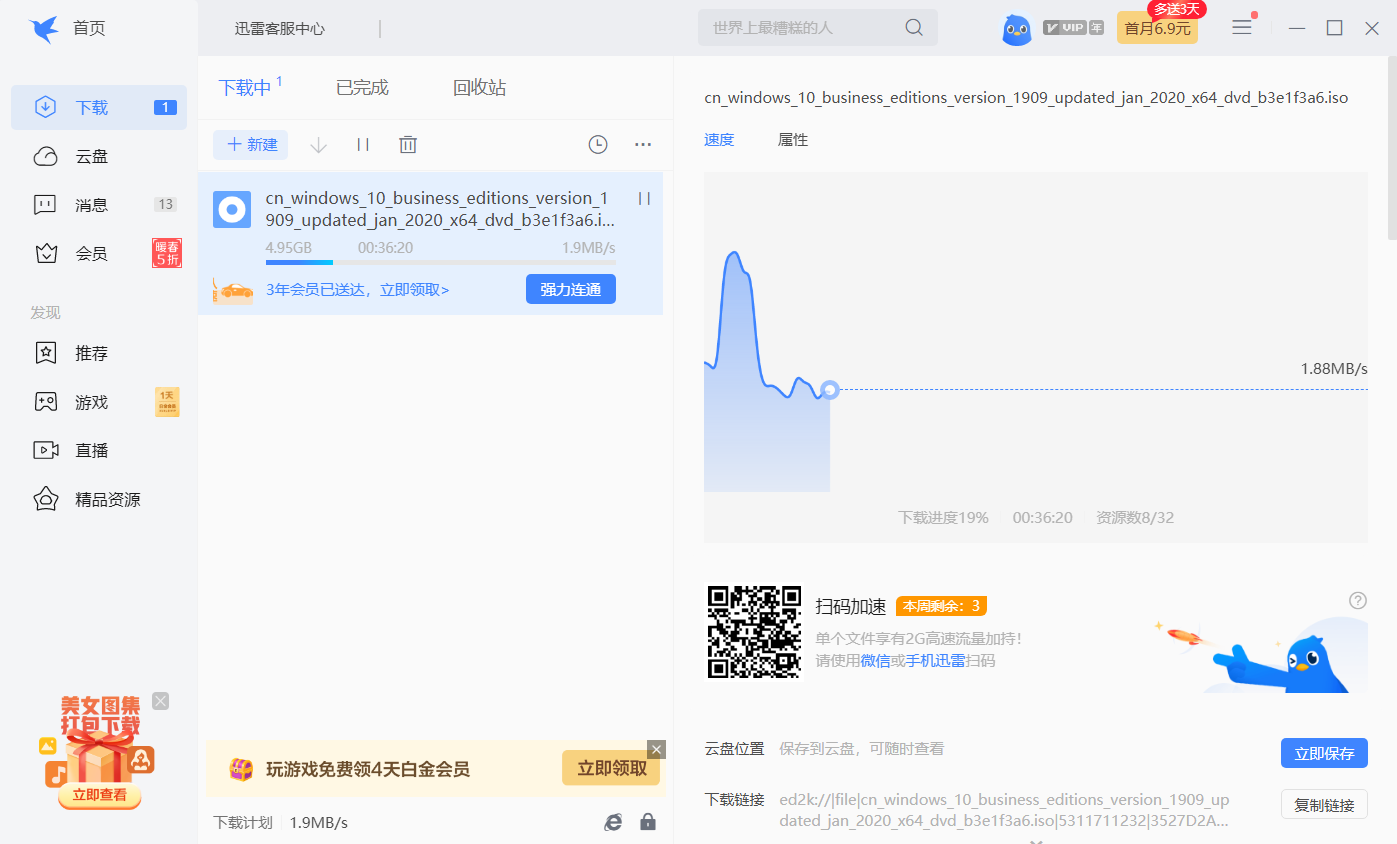Delete task using the trash icon
This screenshot has width=1397, height=844.
408,145
